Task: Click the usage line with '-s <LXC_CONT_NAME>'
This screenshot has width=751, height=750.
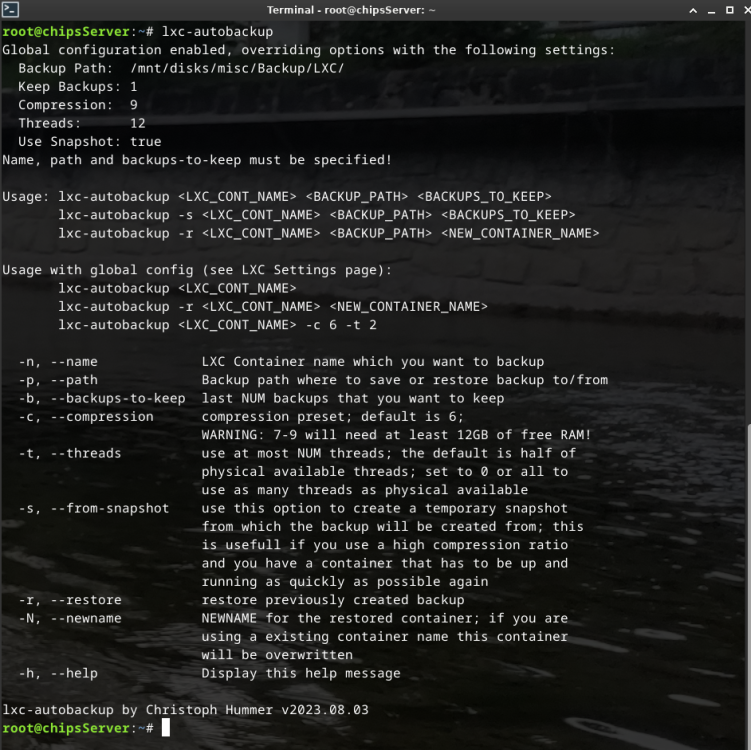Action: [317, 215]
